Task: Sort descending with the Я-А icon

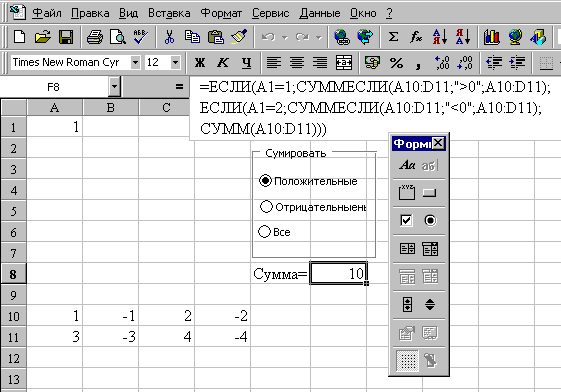Action: [463, 37]
